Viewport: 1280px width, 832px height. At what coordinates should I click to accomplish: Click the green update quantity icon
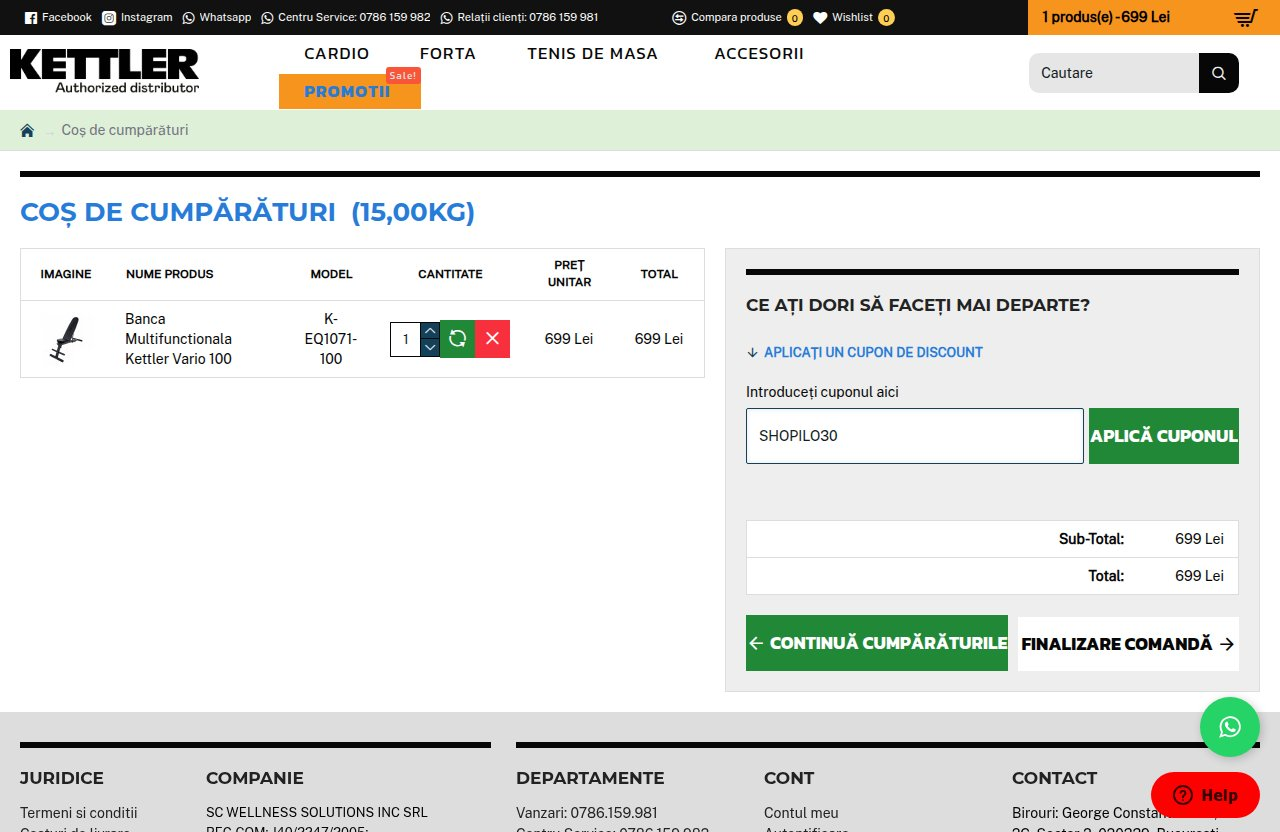458,339
